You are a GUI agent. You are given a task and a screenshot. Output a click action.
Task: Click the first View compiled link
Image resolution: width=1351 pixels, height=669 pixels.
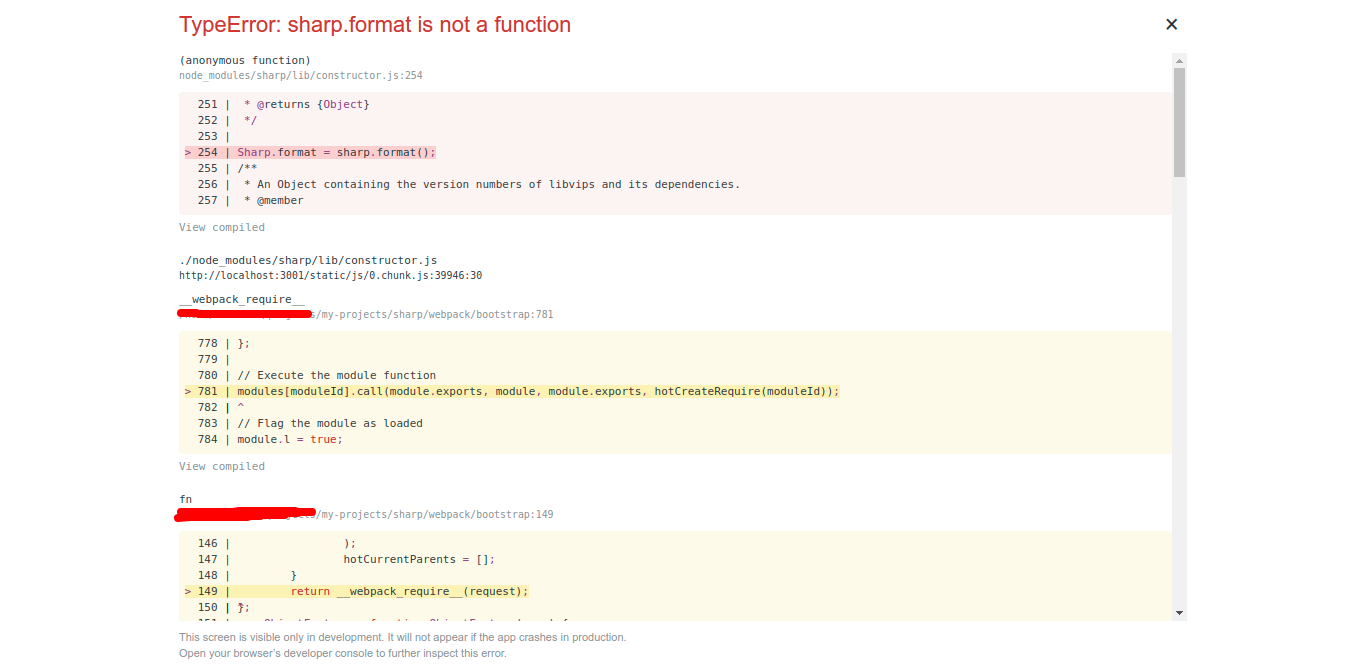(x=221, y=227)
